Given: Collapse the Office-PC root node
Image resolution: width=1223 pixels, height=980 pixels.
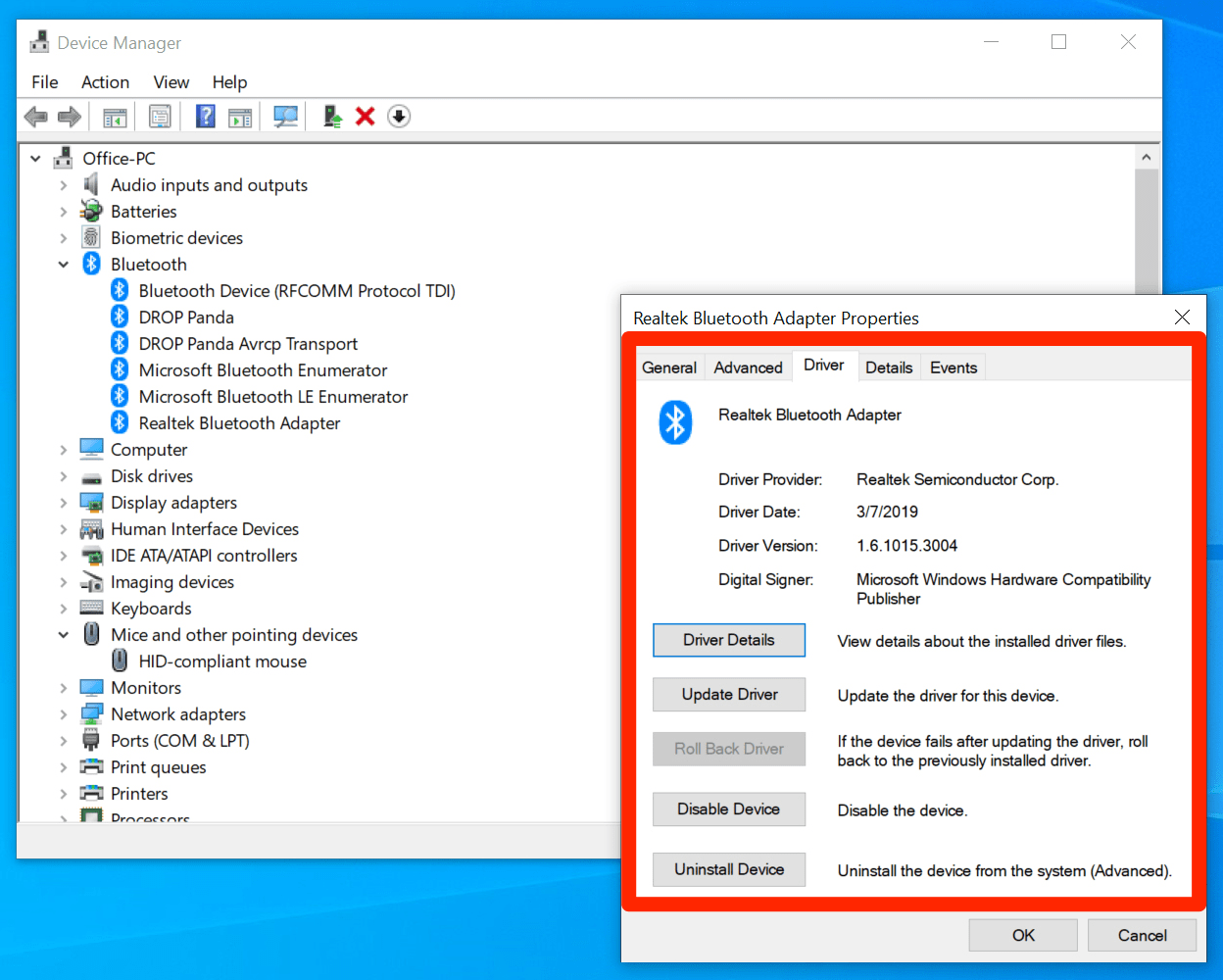Looking at the screenshot, I should pos(35,159).
